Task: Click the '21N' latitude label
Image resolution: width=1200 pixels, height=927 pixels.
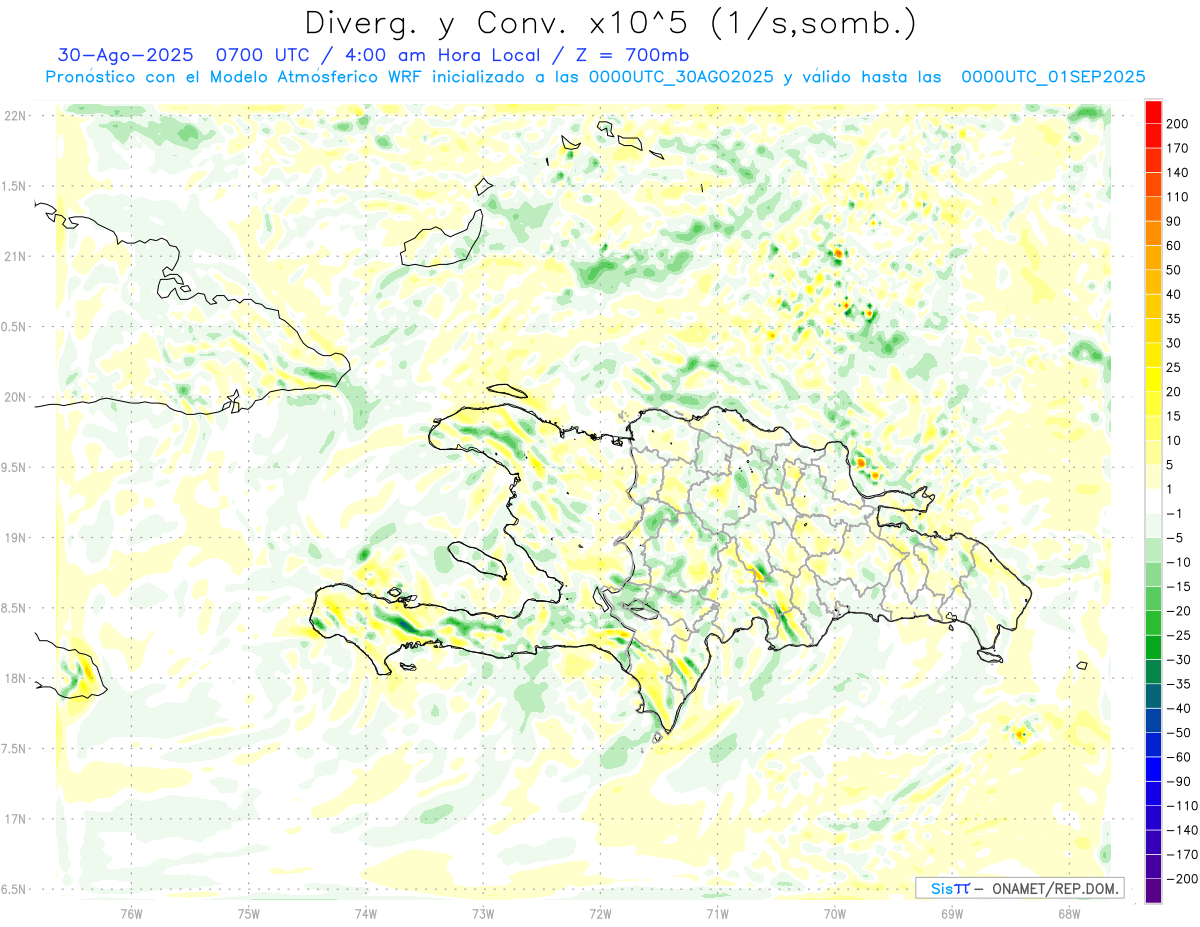Action: pyautogui.click(x=15, y=256)
